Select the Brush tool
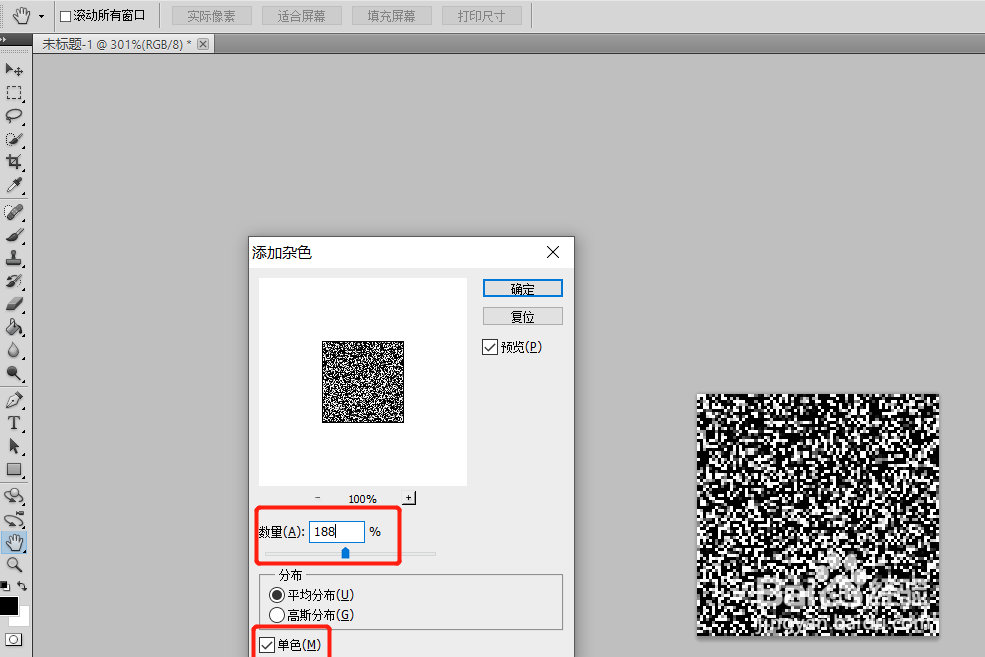Viewport: 985px width, 657px height. (14, 235)
